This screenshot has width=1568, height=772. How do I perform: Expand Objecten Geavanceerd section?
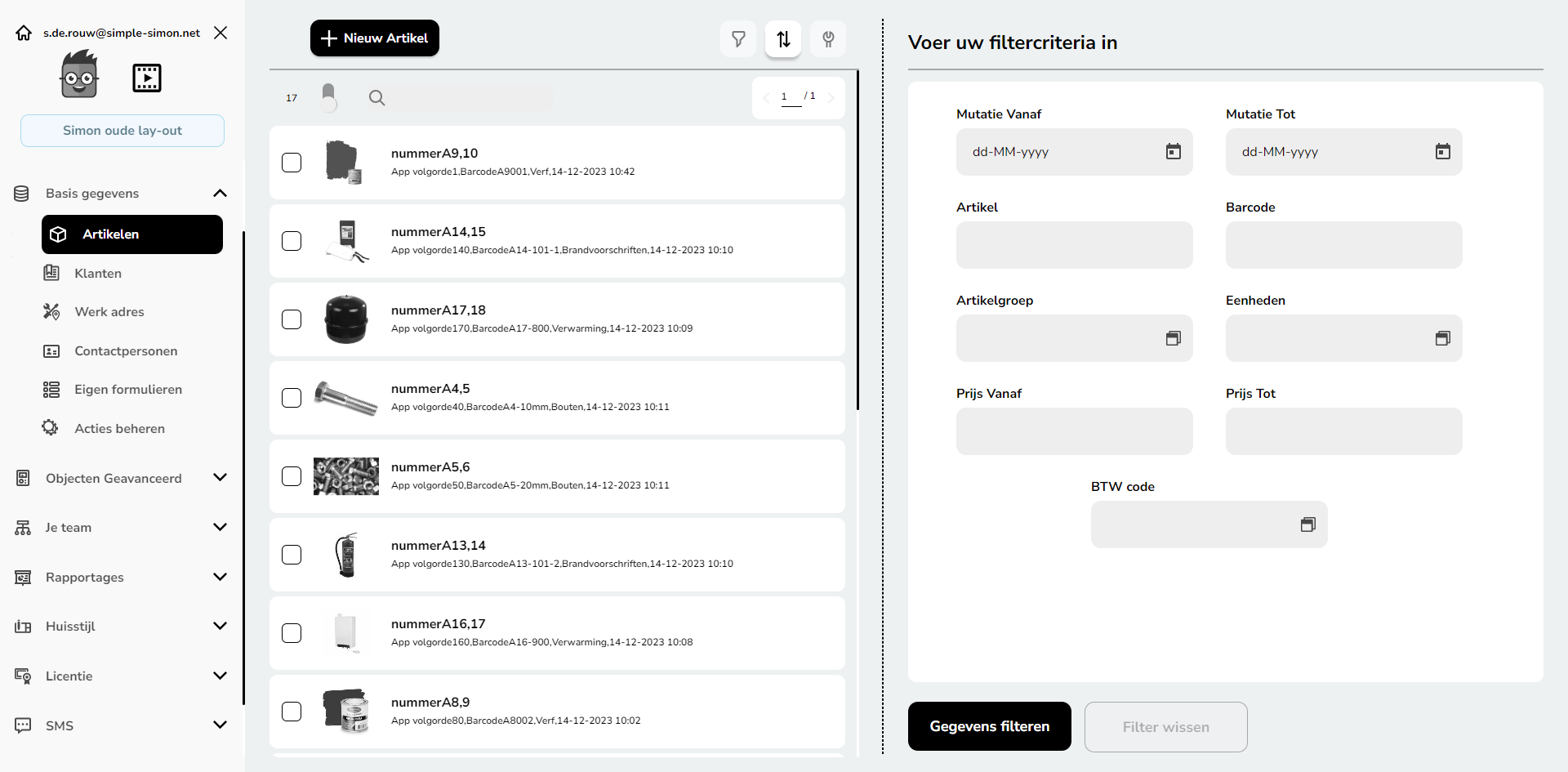coord(220,477)
